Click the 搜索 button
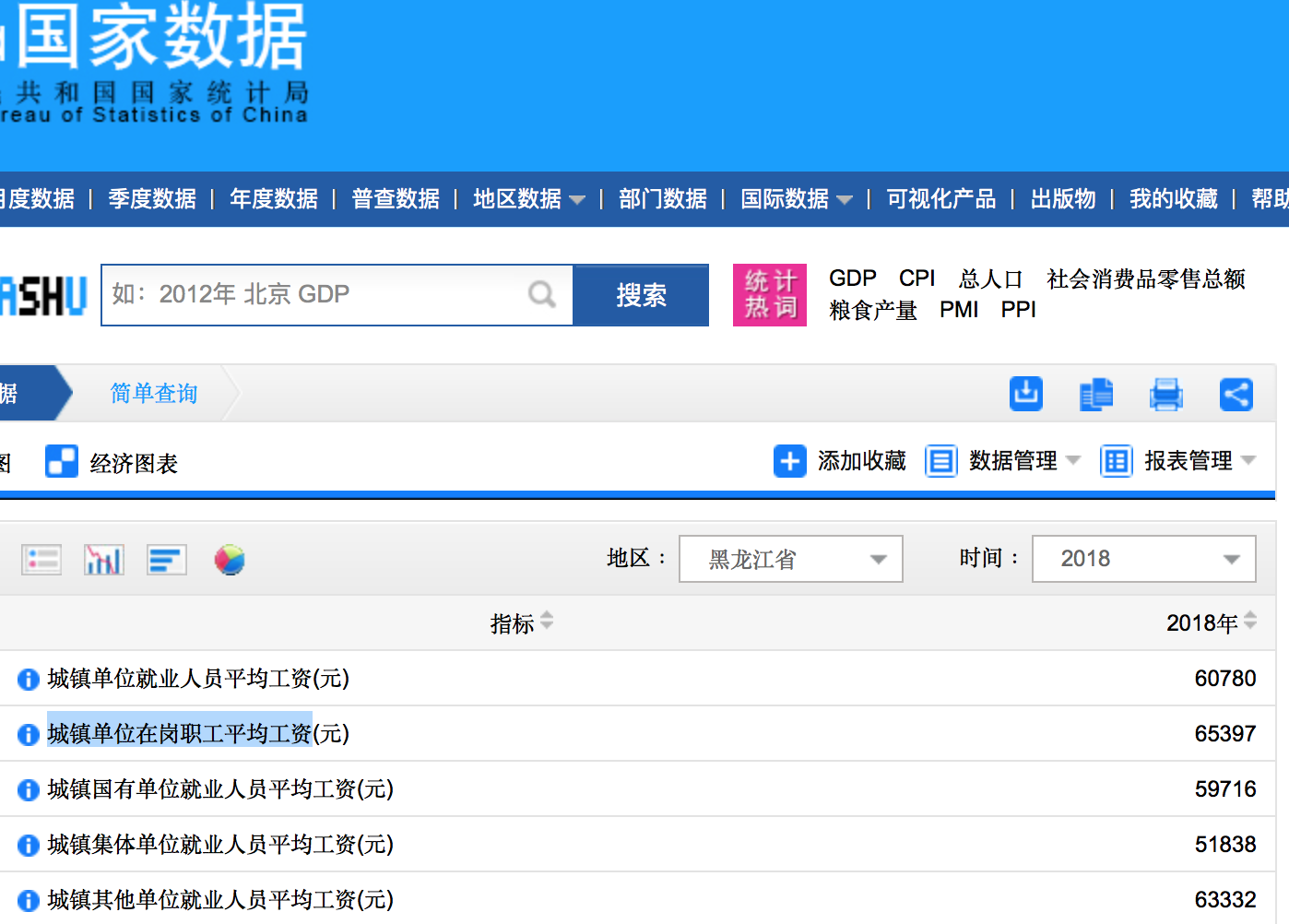 [641, 295]
